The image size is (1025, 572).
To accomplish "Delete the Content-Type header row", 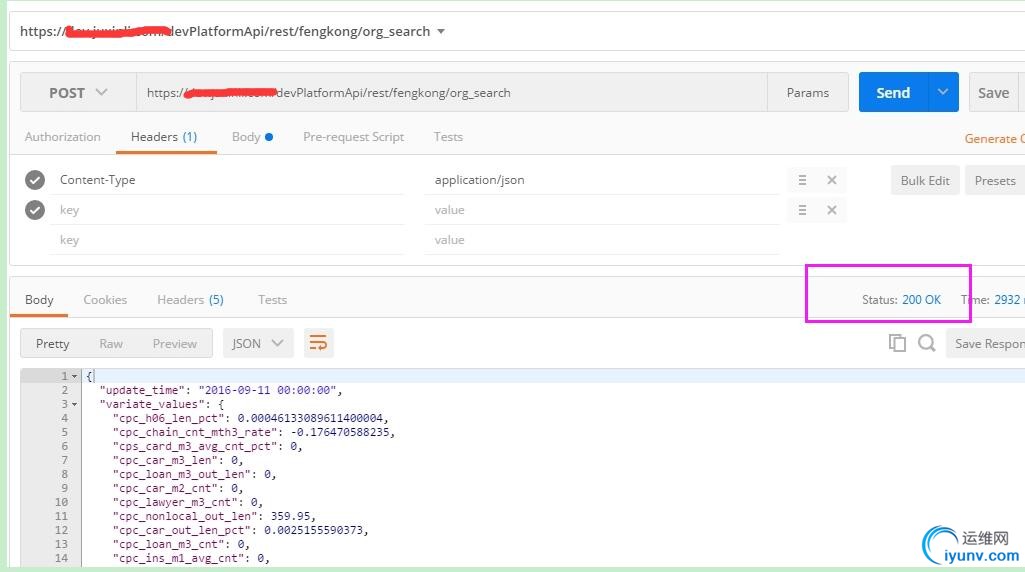I will click(831, 180).
